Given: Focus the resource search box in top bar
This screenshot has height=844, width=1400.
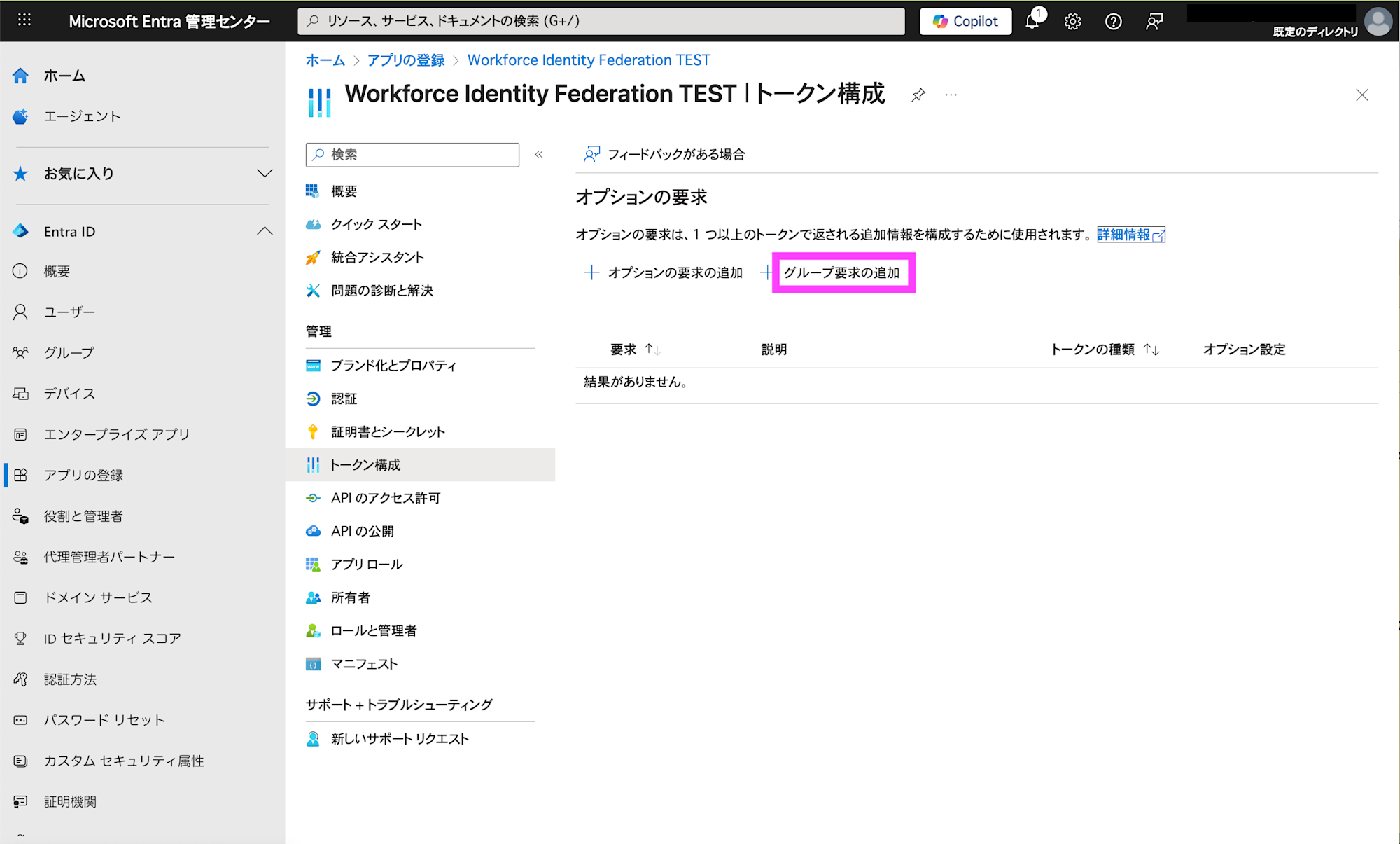Looking at the screenshot, I should pos(601,21).
